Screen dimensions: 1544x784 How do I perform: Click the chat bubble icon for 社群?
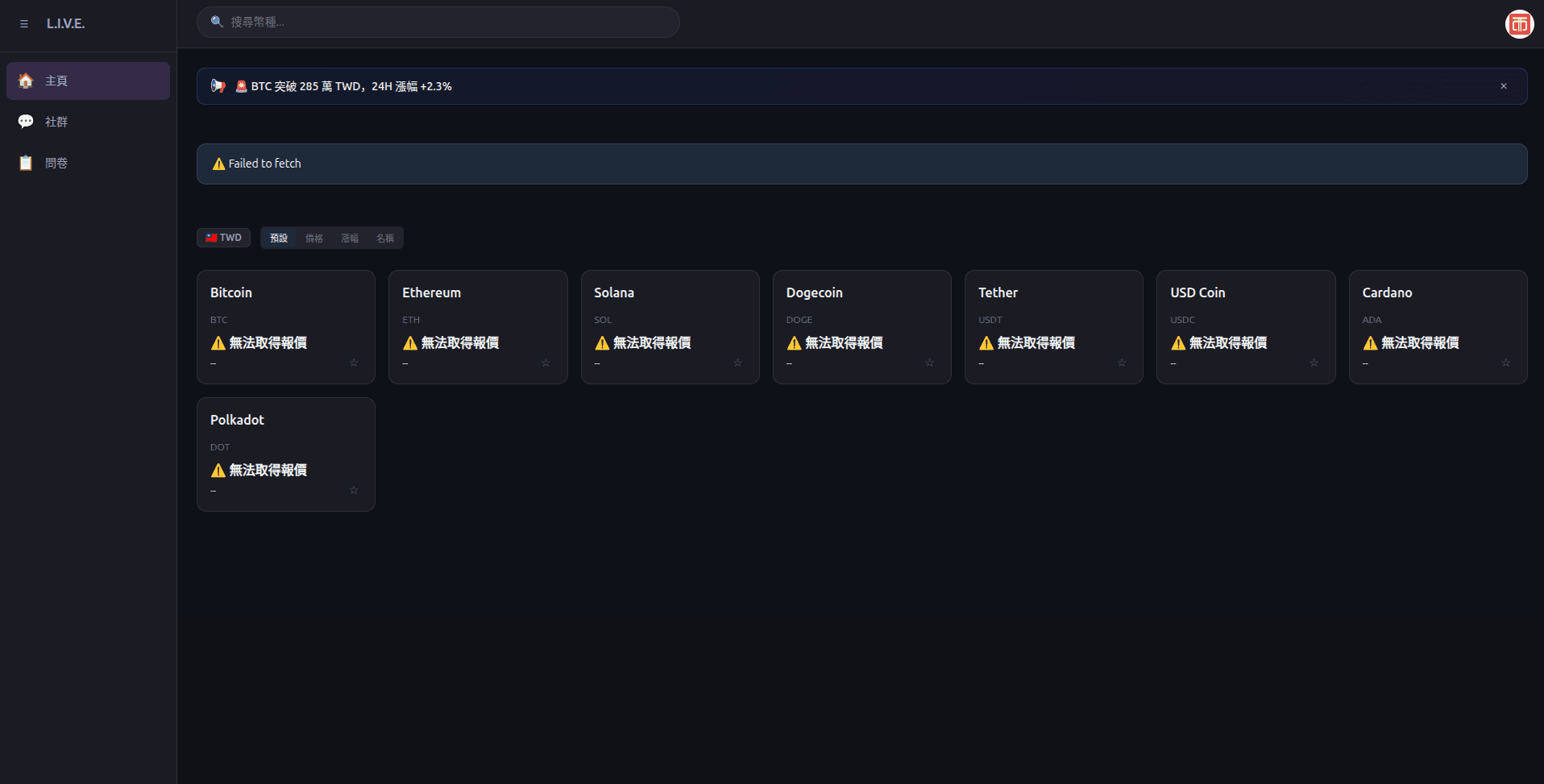tap(26, 122)
